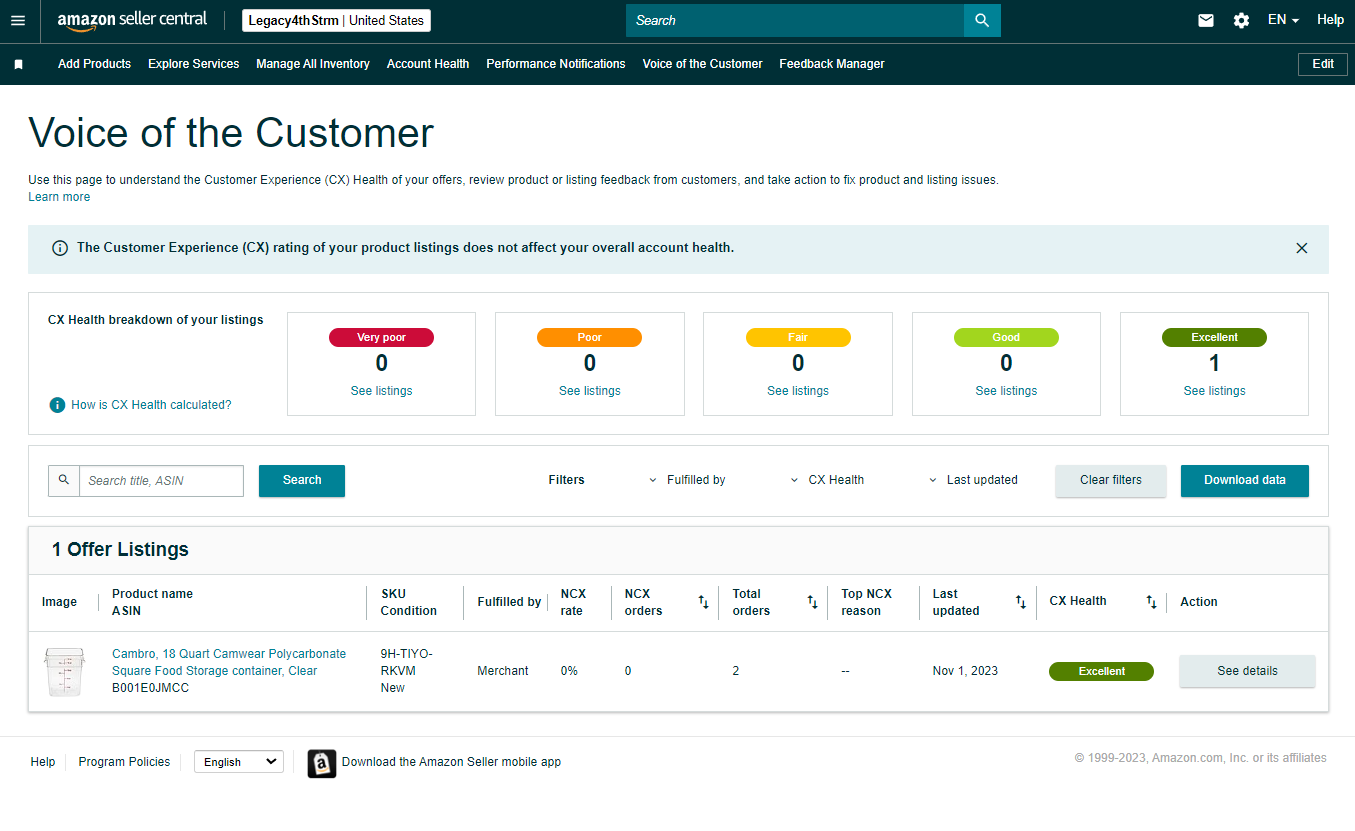
Task: Click Download data button
Action: (1245, 481)
